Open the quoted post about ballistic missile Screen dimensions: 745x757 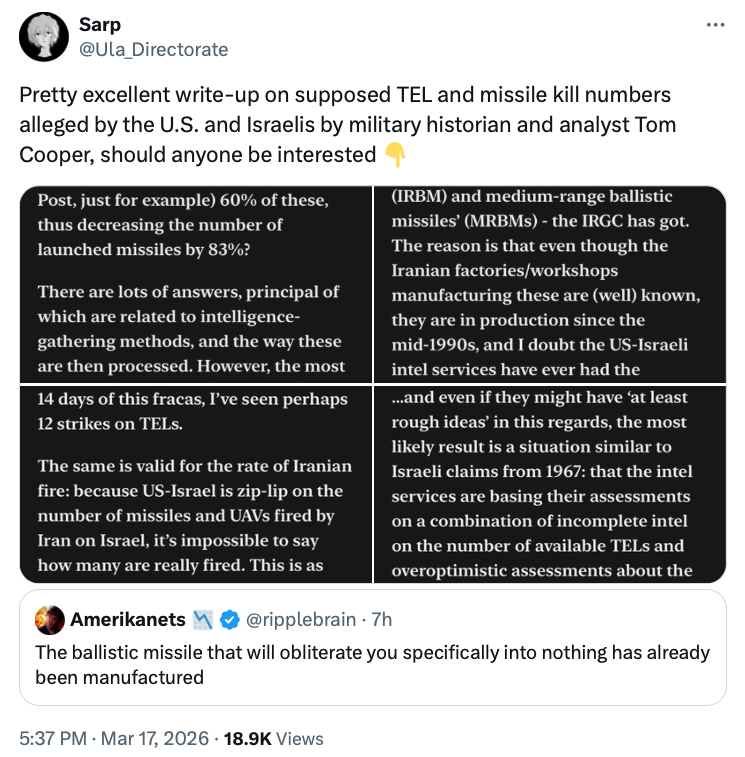click(x=372, y=665)
